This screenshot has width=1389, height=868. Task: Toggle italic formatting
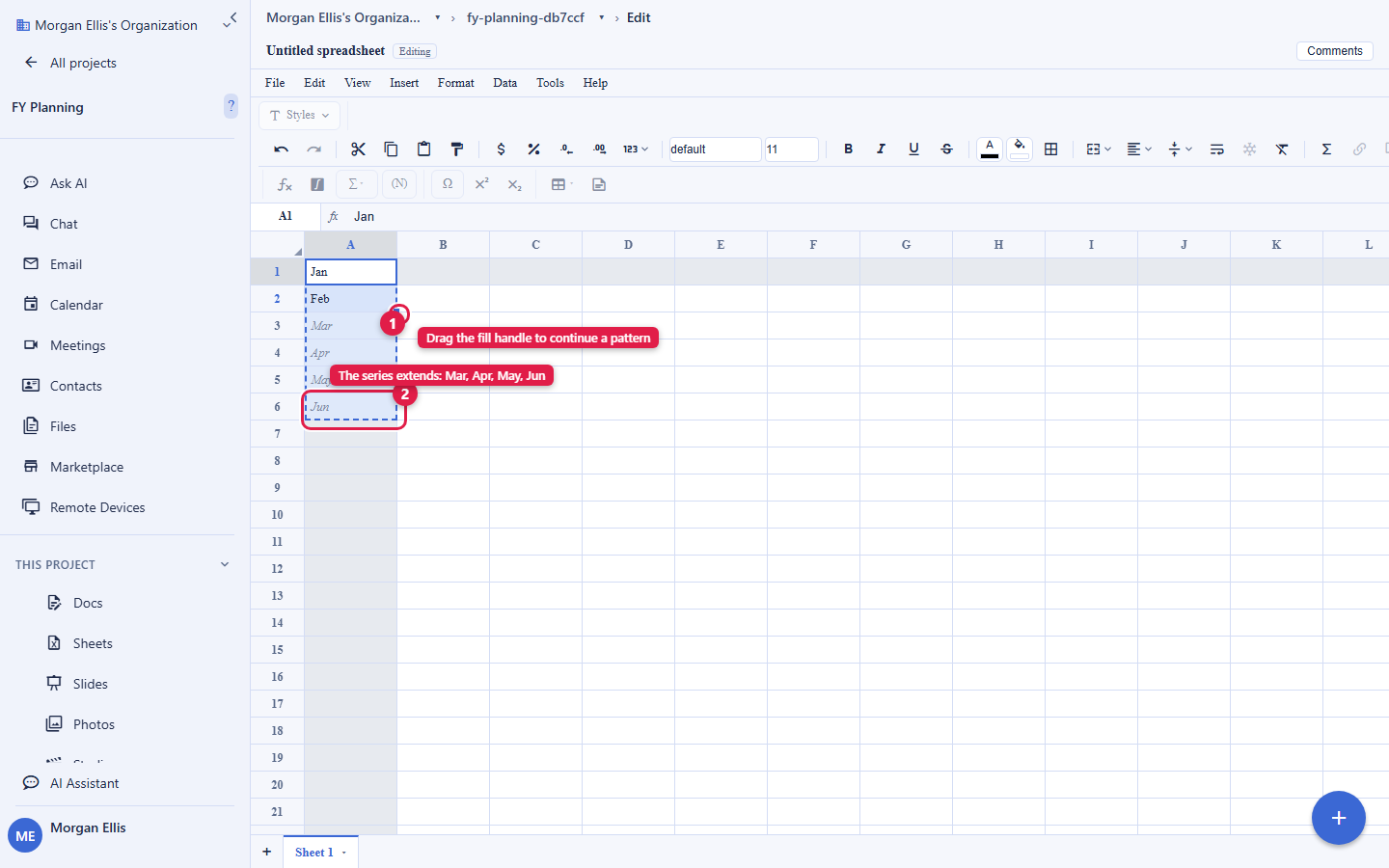click(x=881, y=149)
